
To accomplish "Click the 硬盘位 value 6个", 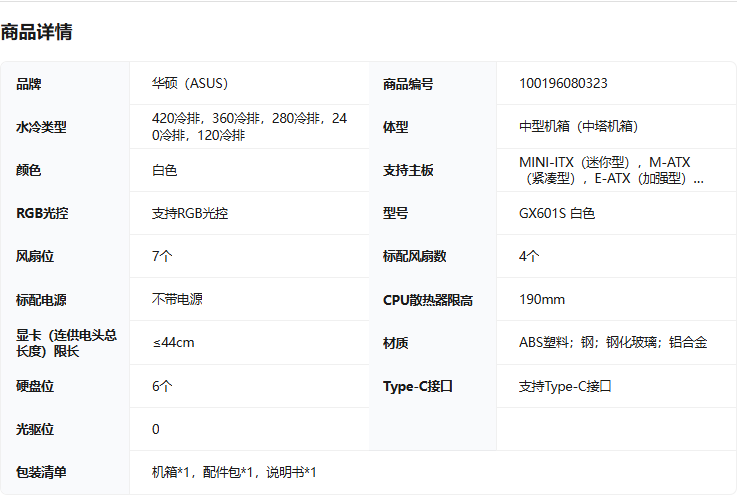I will [x=162, y=386].
